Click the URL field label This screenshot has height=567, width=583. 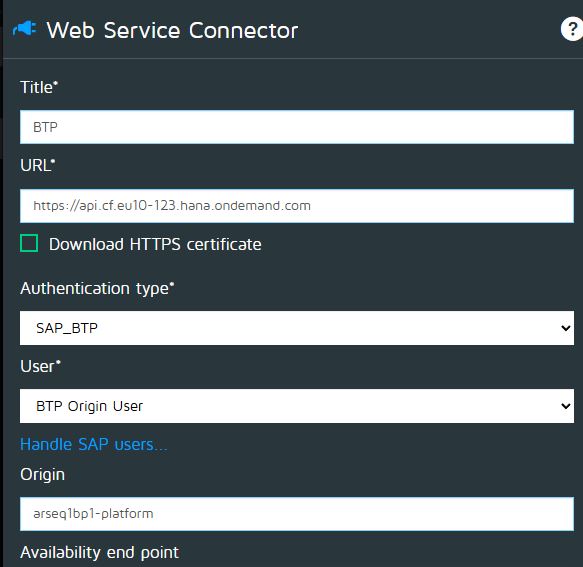(x=38, y=165)
